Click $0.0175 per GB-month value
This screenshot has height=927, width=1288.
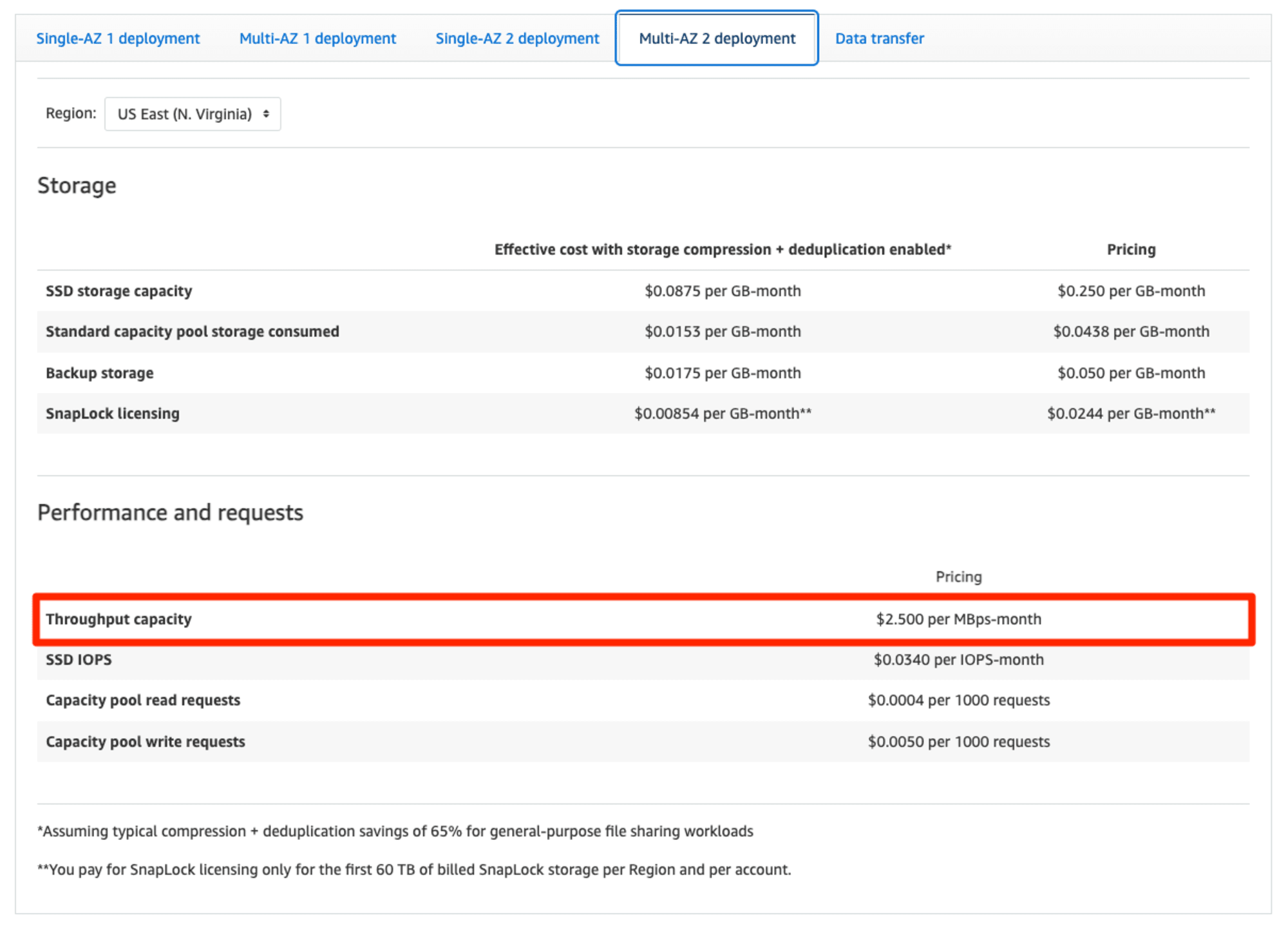pyautogui.click(x=723, y=373)
